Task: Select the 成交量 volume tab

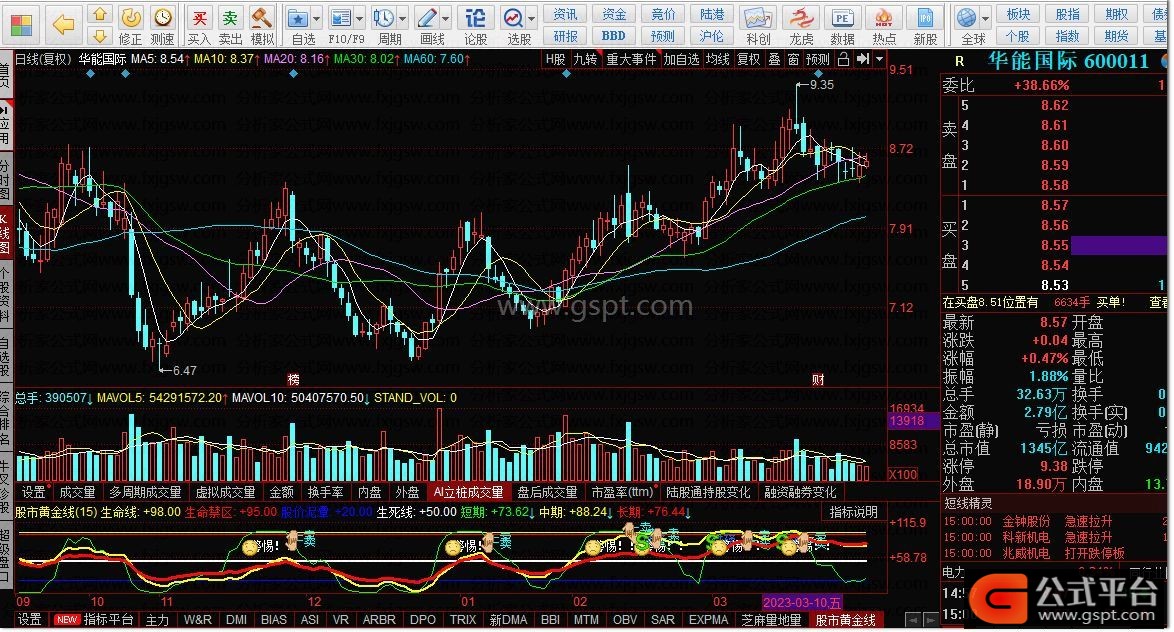Action: 77,492
